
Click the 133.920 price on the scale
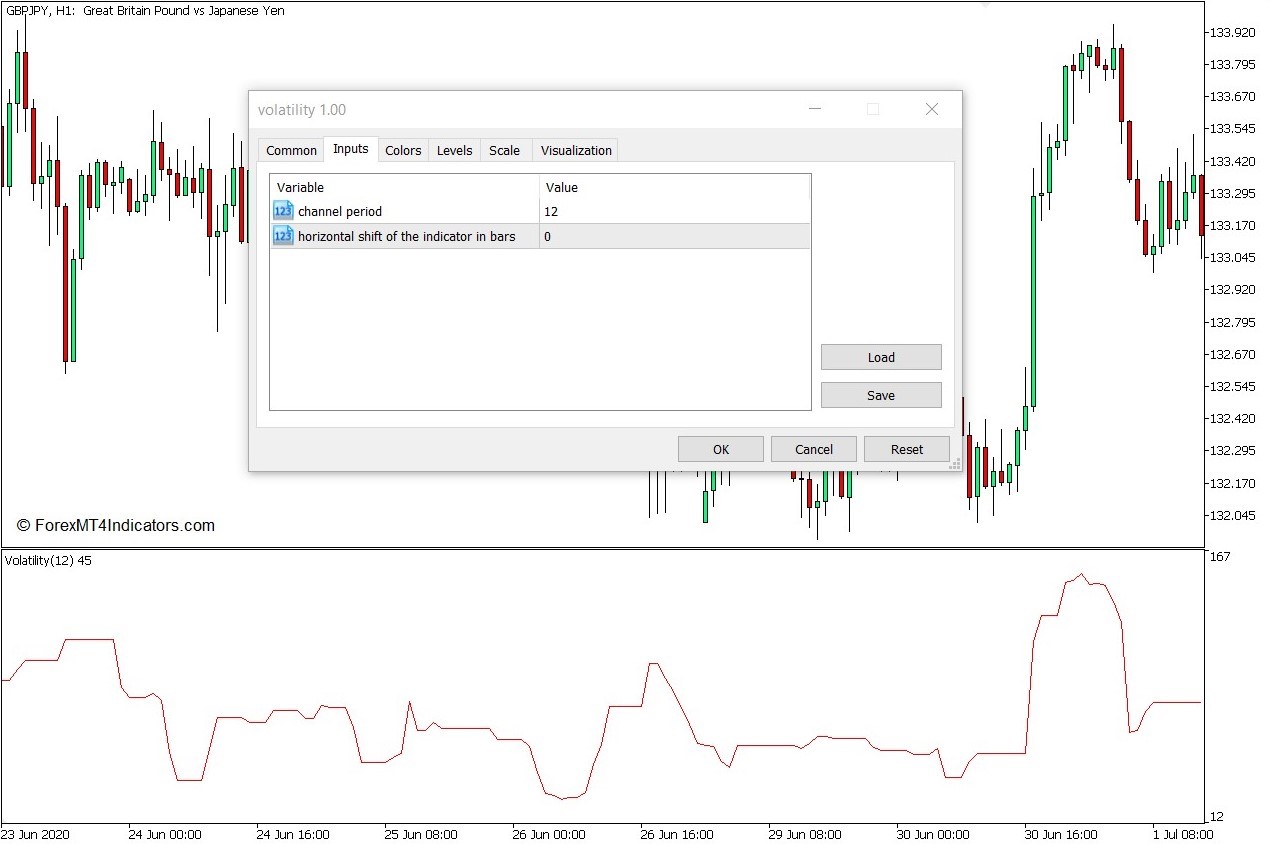(x=1232, y=32)
